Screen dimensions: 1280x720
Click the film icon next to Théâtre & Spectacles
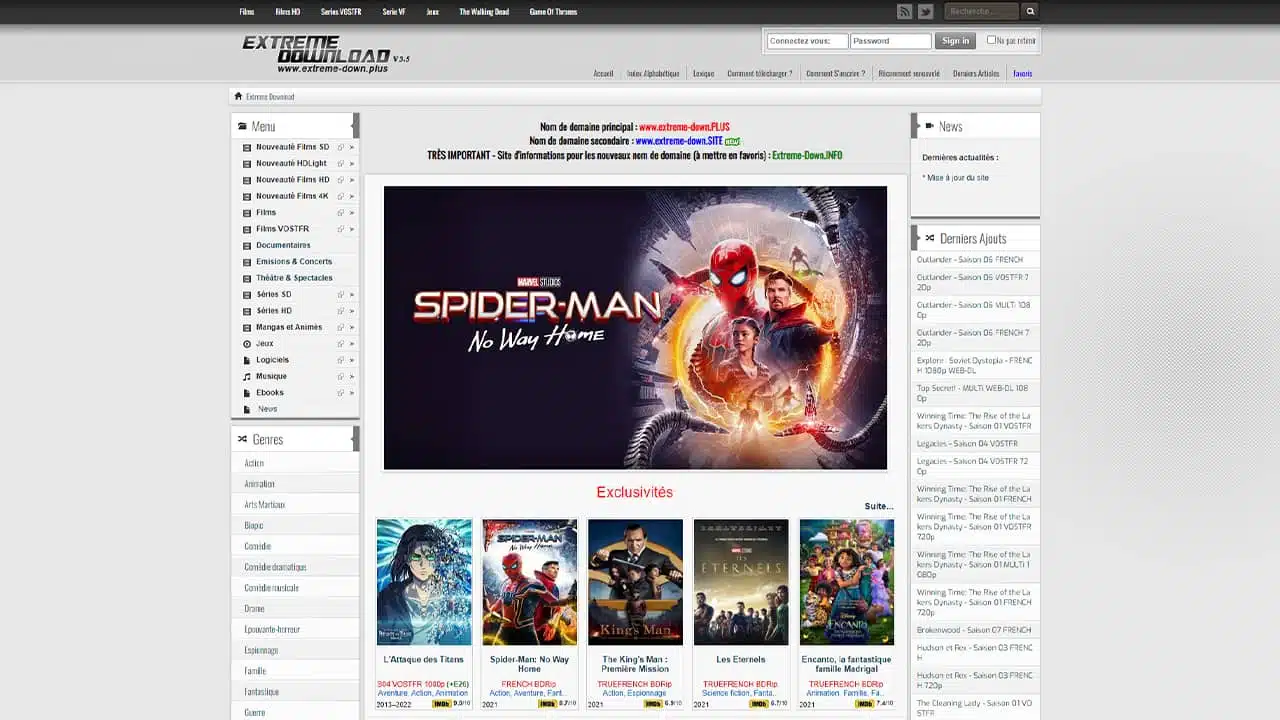(x=247, y=278)
